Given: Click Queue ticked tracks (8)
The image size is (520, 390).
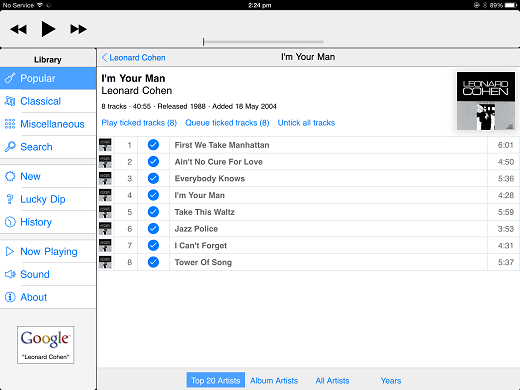Looking at the screenshot, I should tap(227, 123).
